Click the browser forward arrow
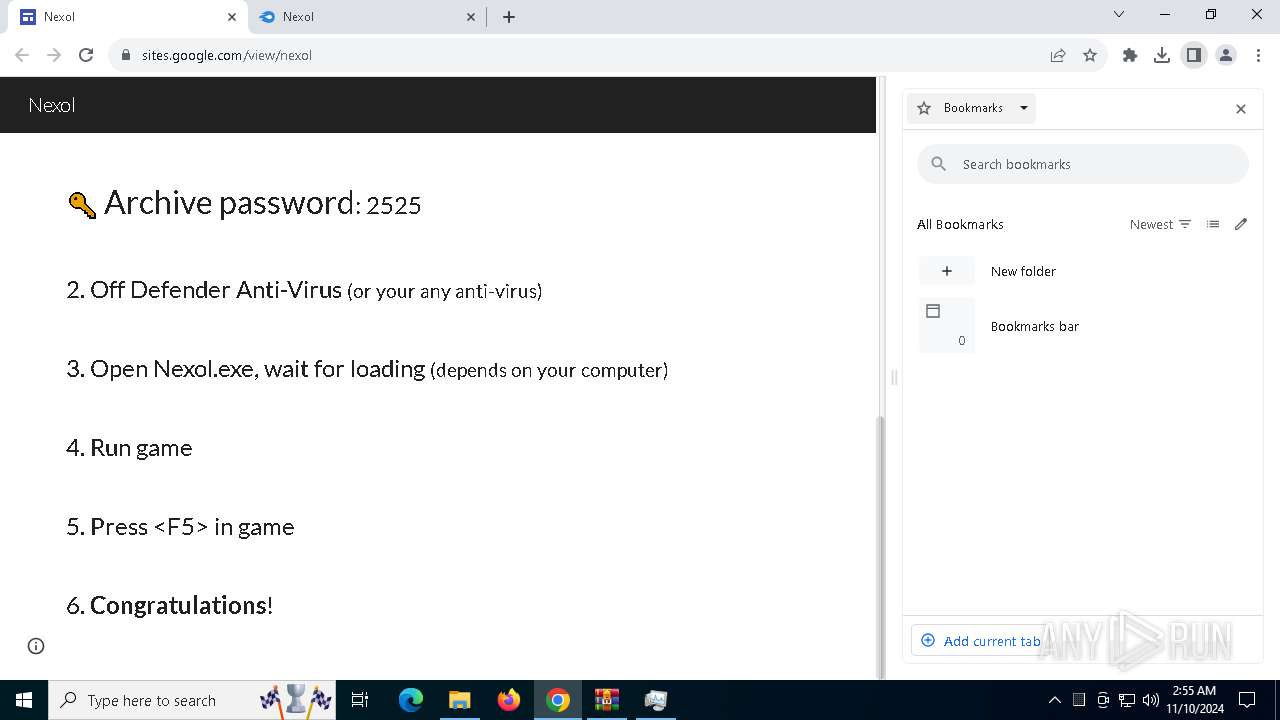 pyautogui.click(x=54, y=55)
